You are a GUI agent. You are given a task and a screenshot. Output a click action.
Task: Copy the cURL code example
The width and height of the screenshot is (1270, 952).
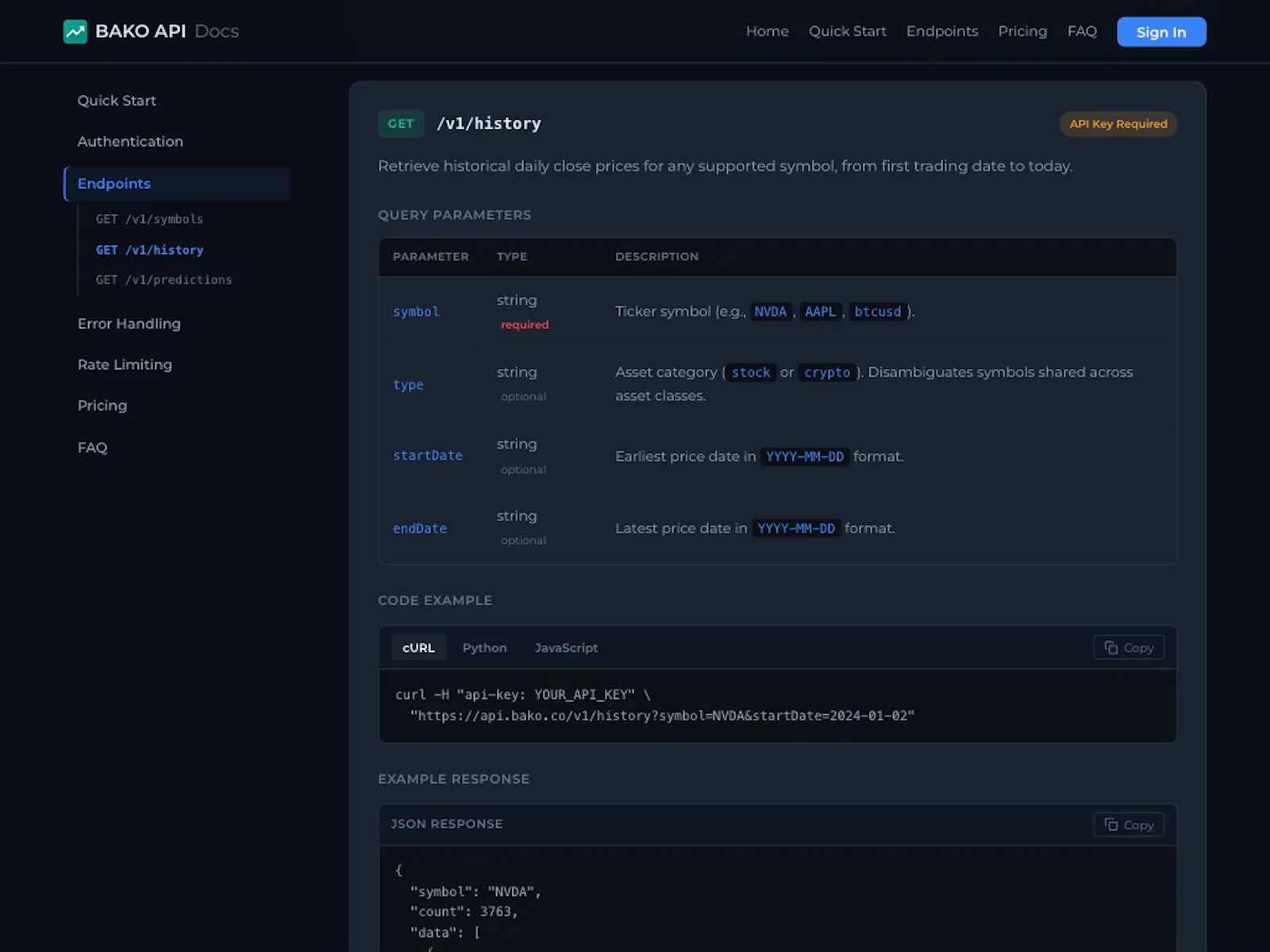pyautogui.click(x=1129, y=647)
